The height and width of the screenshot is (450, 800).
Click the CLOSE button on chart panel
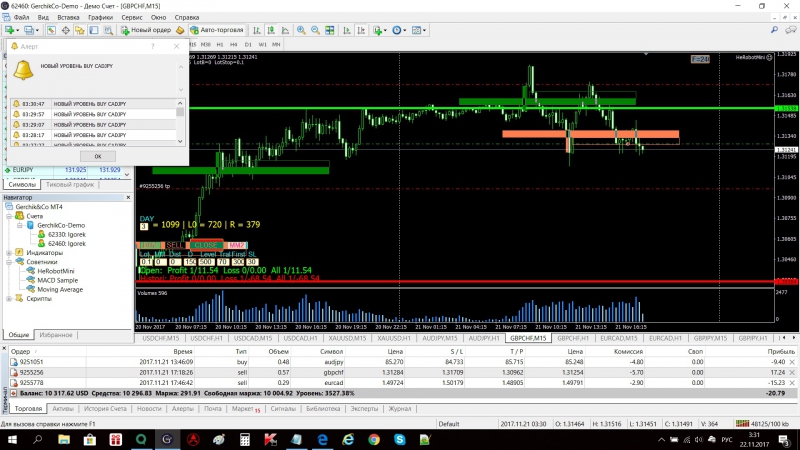click(207, 245)
